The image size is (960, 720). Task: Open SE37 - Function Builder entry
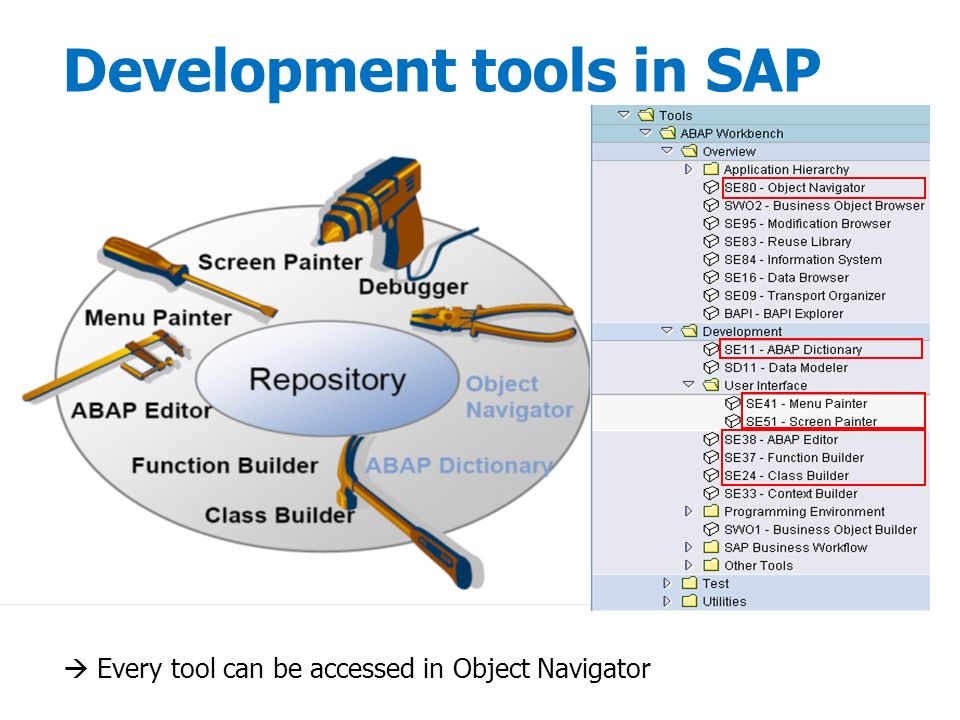(794, 457)
